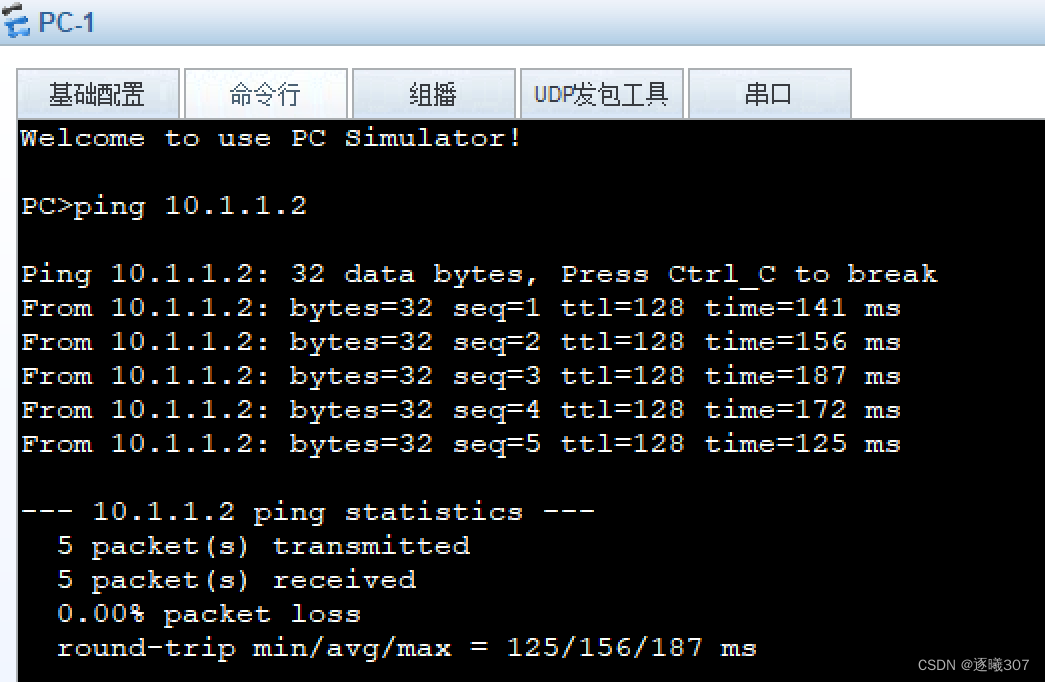Open the UDP发包工具 tab
The image size is (1045, 682).
601,93
